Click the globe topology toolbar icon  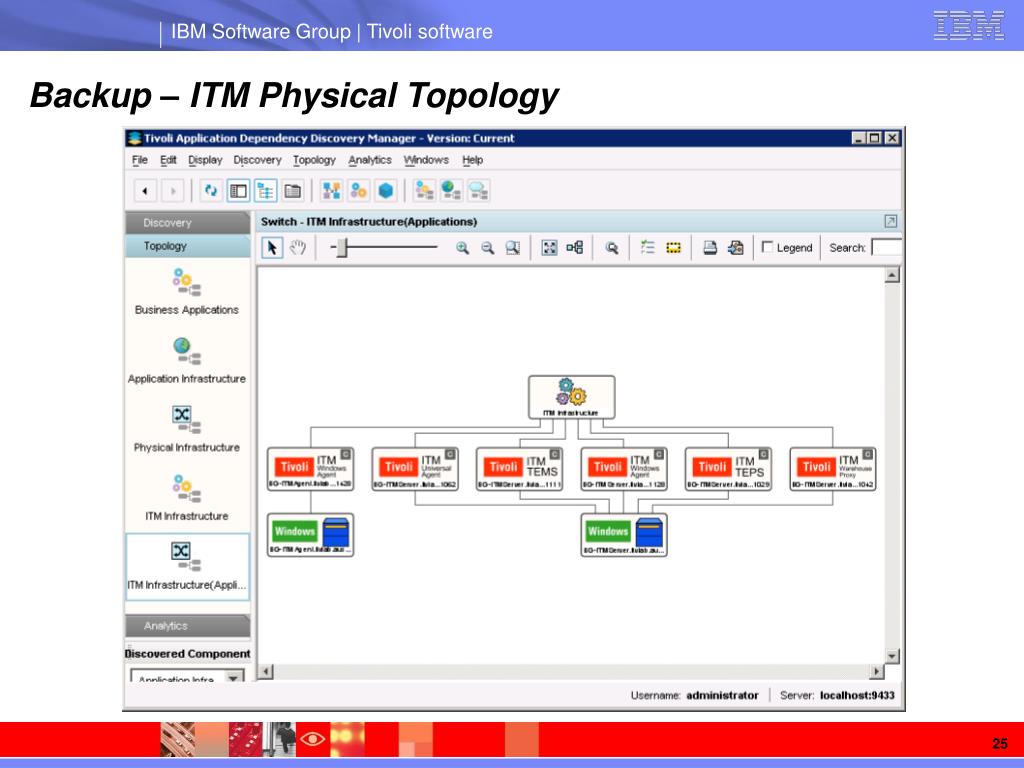tap(451, 191)
